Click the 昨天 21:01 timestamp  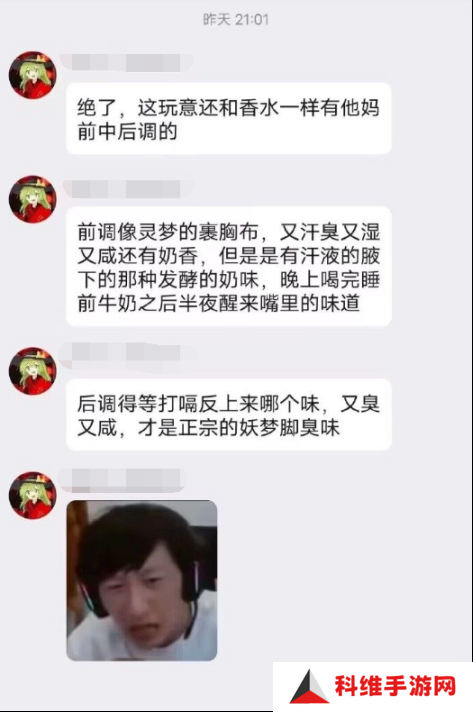click(236, 20)
